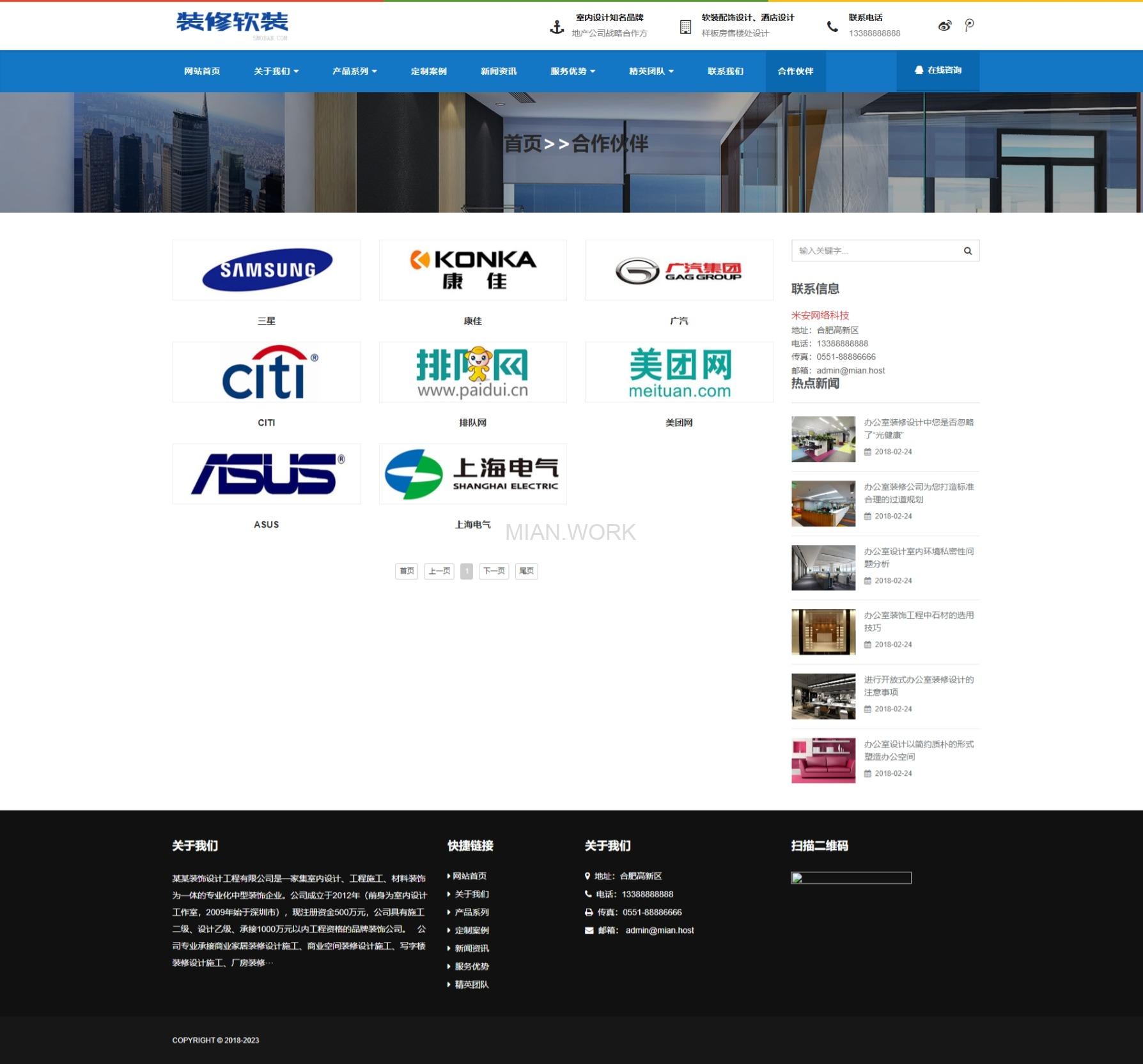Screen dimensions: 1143x1064
Task: Open footer quick link 产品系列
Action: 471,912
